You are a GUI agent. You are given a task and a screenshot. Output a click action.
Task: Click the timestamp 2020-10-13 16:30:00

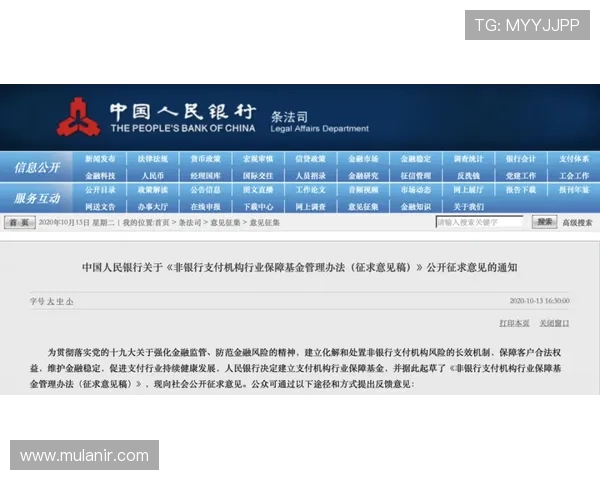point(540,300)
